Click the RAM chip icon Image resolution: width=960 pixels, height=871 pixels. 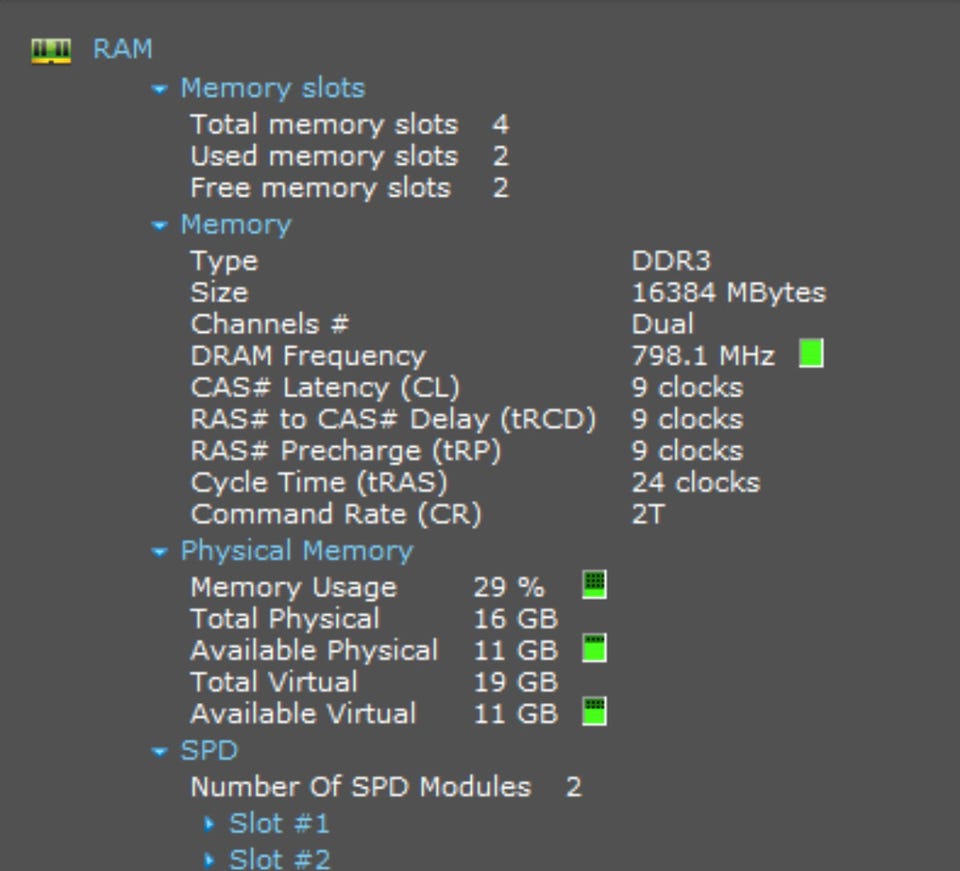coord(51,50)
